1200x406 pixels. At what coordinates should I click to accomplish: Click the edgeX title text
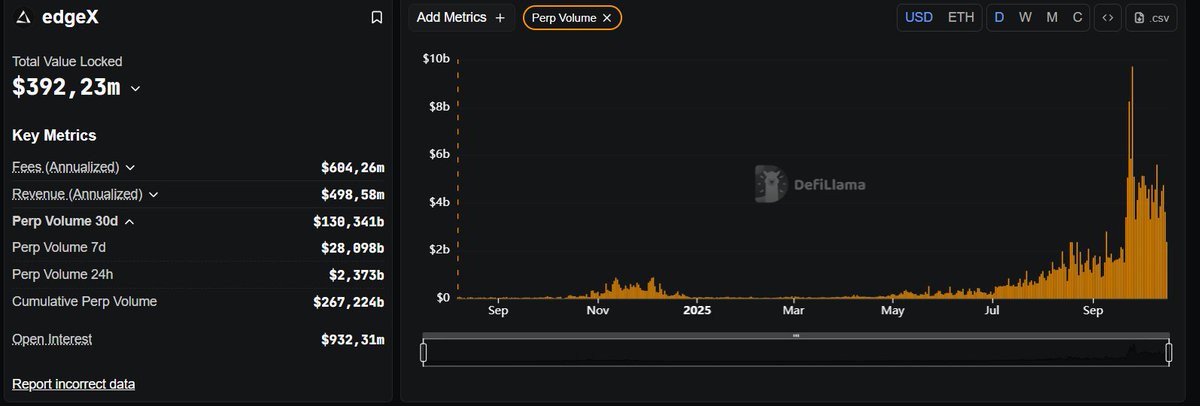pyautogui.click(x=70, y=17)
